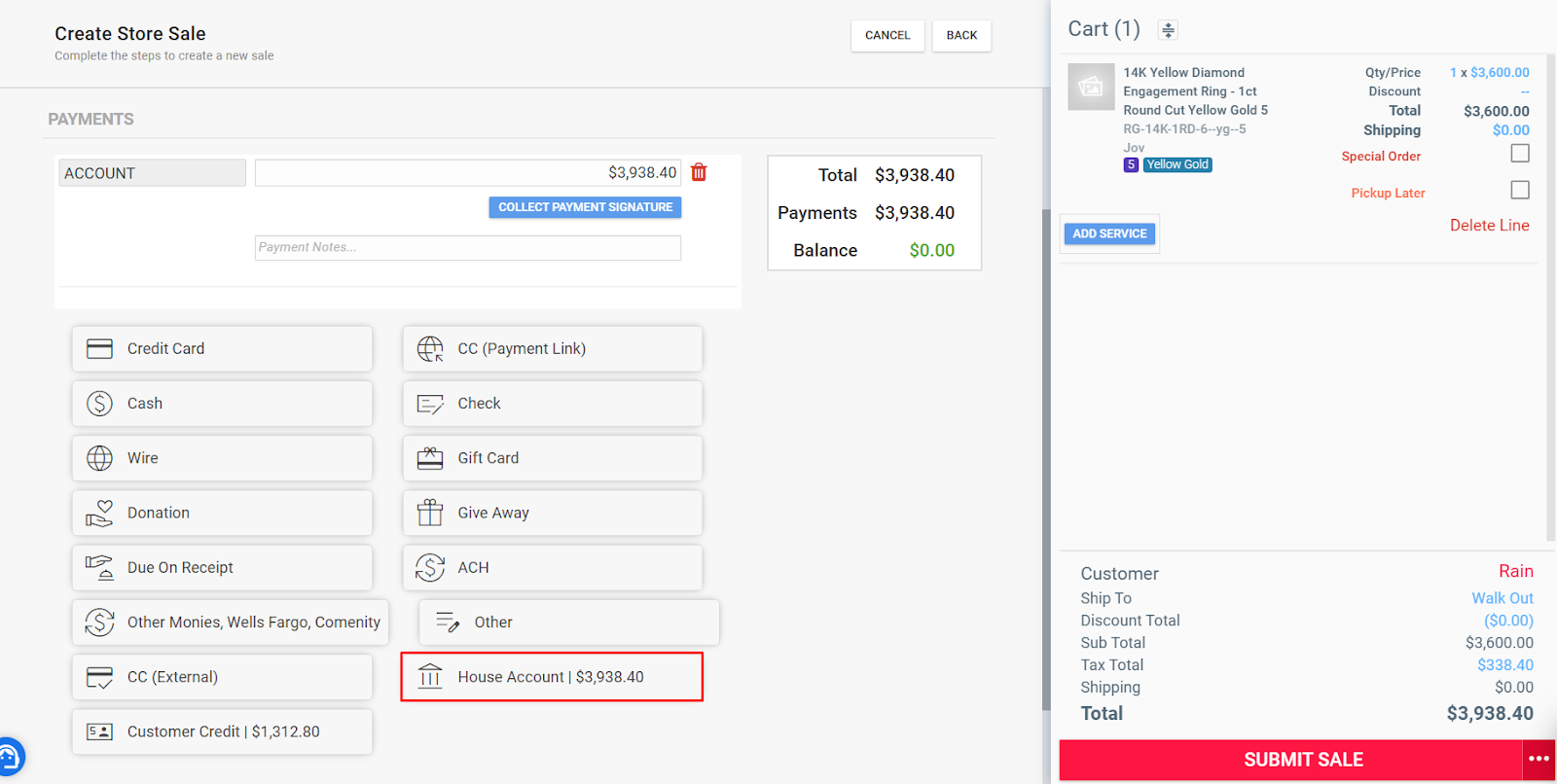
Task: Submit the sale
Action: [x=1290, y=760]
